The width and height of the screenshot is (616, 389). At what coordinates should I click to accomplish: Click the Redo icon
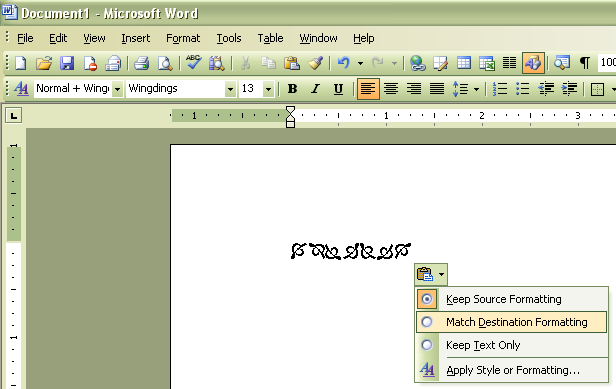378,63
